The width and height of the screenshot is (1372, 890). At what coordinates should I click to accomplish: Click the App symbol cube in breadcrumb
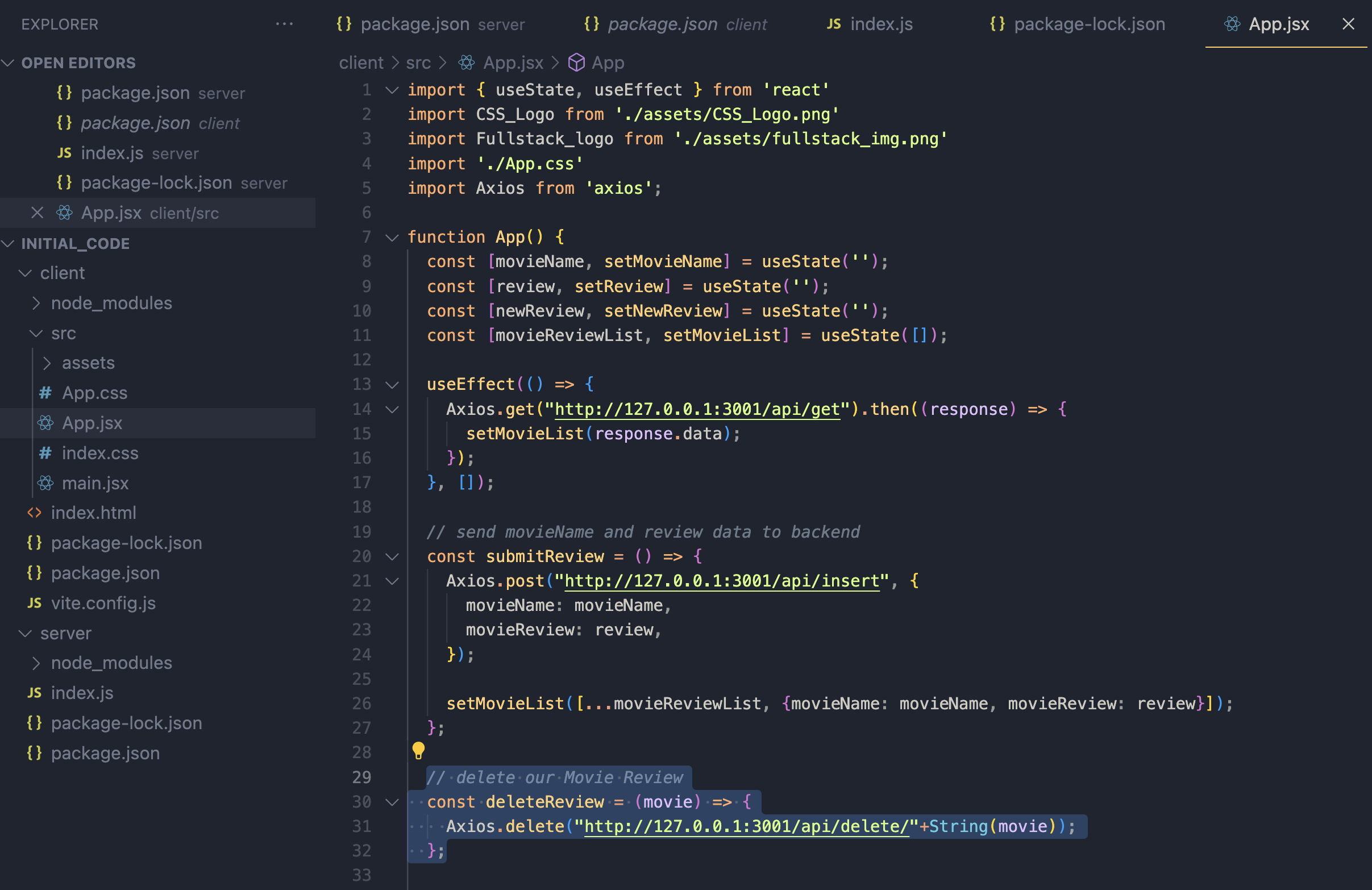(x=576, y=63)
